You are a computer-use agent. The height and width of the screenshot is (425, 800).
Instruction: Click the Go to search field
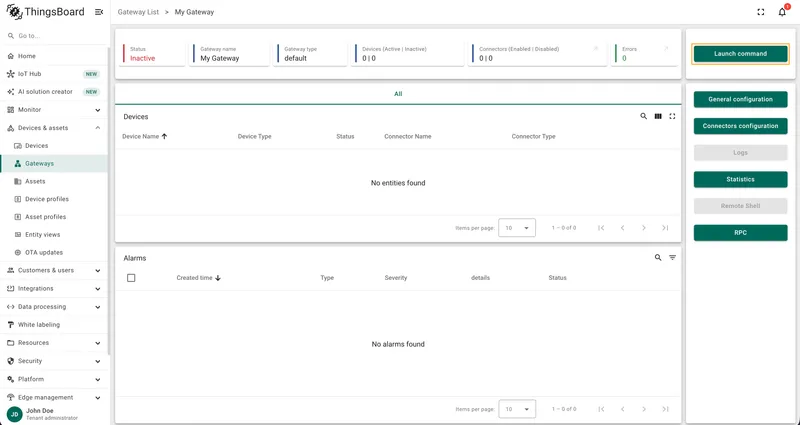(x=54, y=36)
